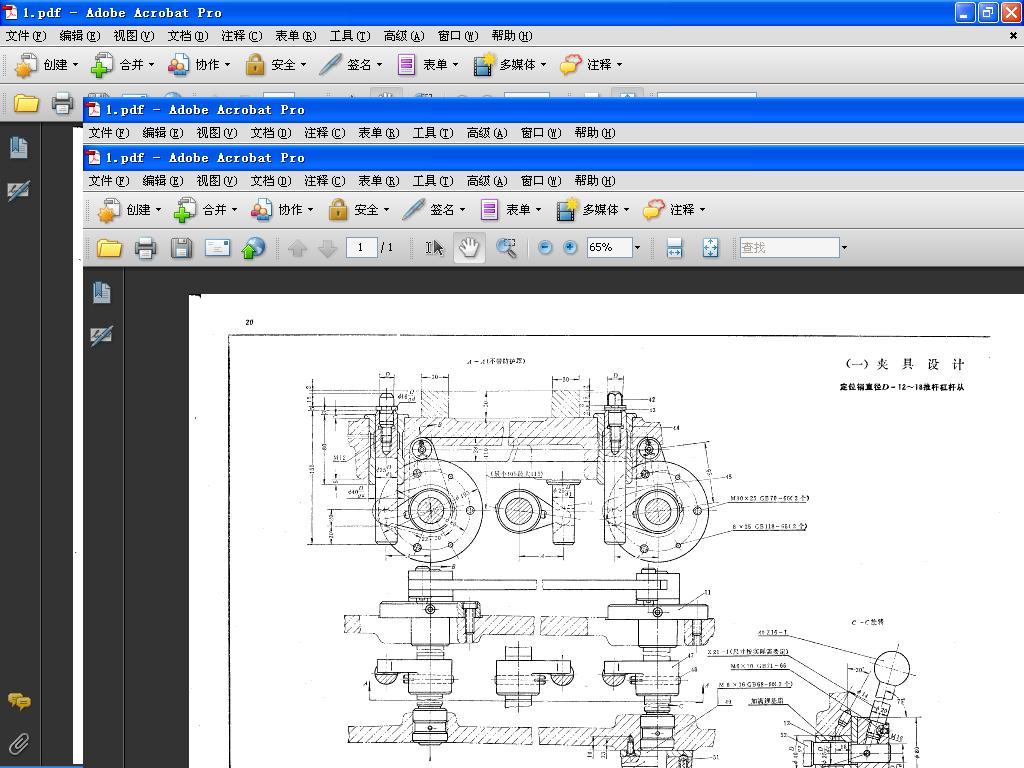The image size is (1024, 768).
Task: Open the Comments panel speech bubble icon
Action: (19, 702)
